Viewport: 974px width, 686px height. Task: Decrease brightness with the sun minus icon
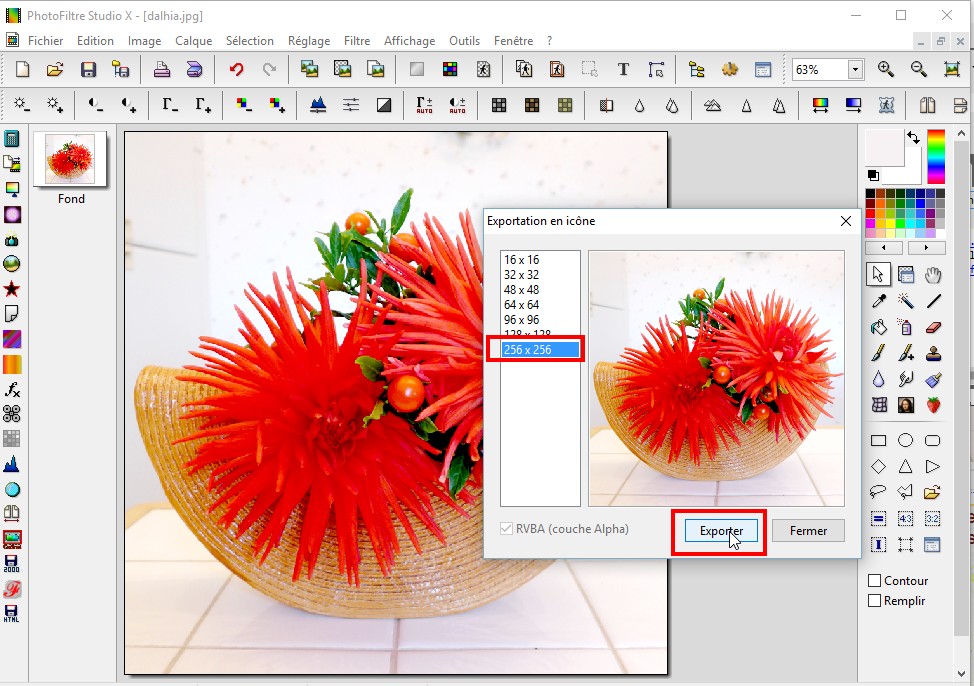coord(22,105)
